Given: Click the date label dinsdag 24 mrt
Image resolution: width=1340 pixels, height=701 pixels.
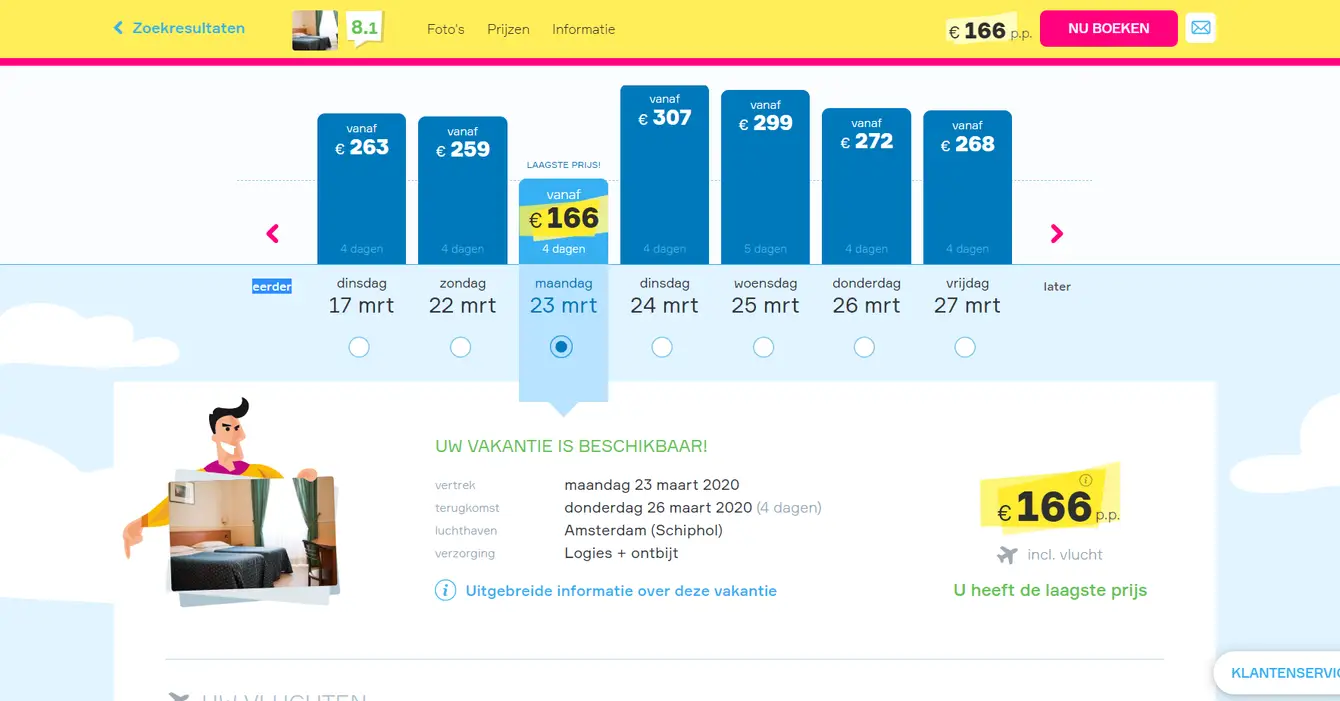Looking at the screenshot, I should point(665,297).
